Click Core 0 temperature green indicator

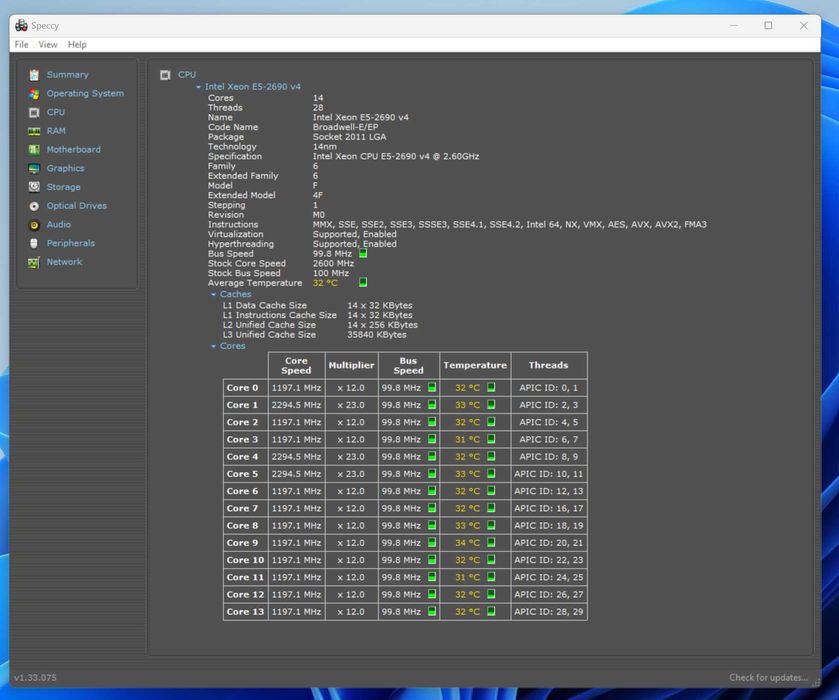click(491, 387)
